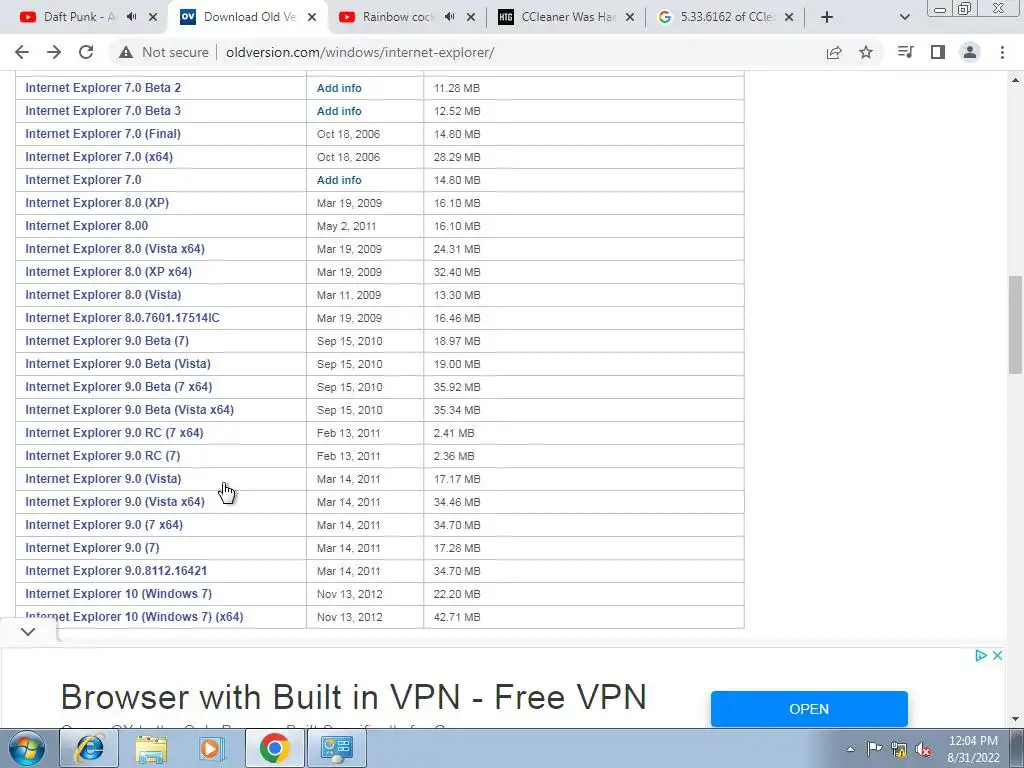Go forward one page in Chrome
This screenshot has height=768, width=1024.
(54, 52)
